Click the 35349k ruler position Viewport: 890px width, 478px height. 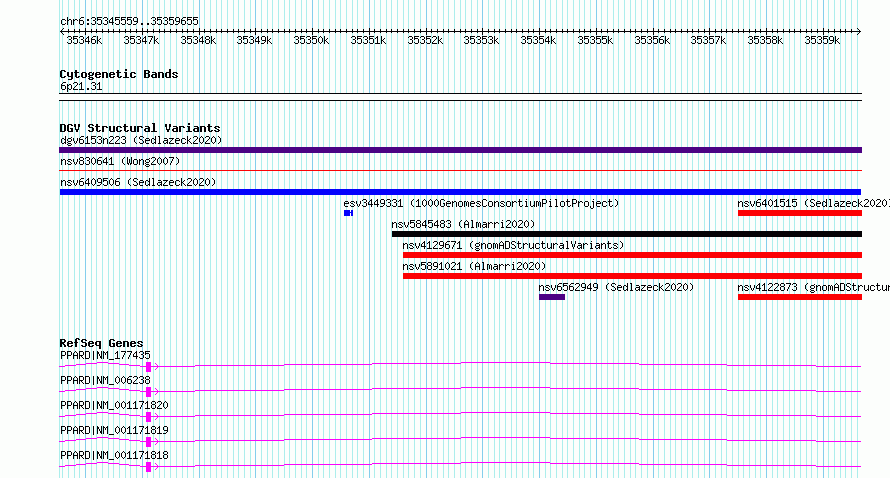[x=254, y=40]
